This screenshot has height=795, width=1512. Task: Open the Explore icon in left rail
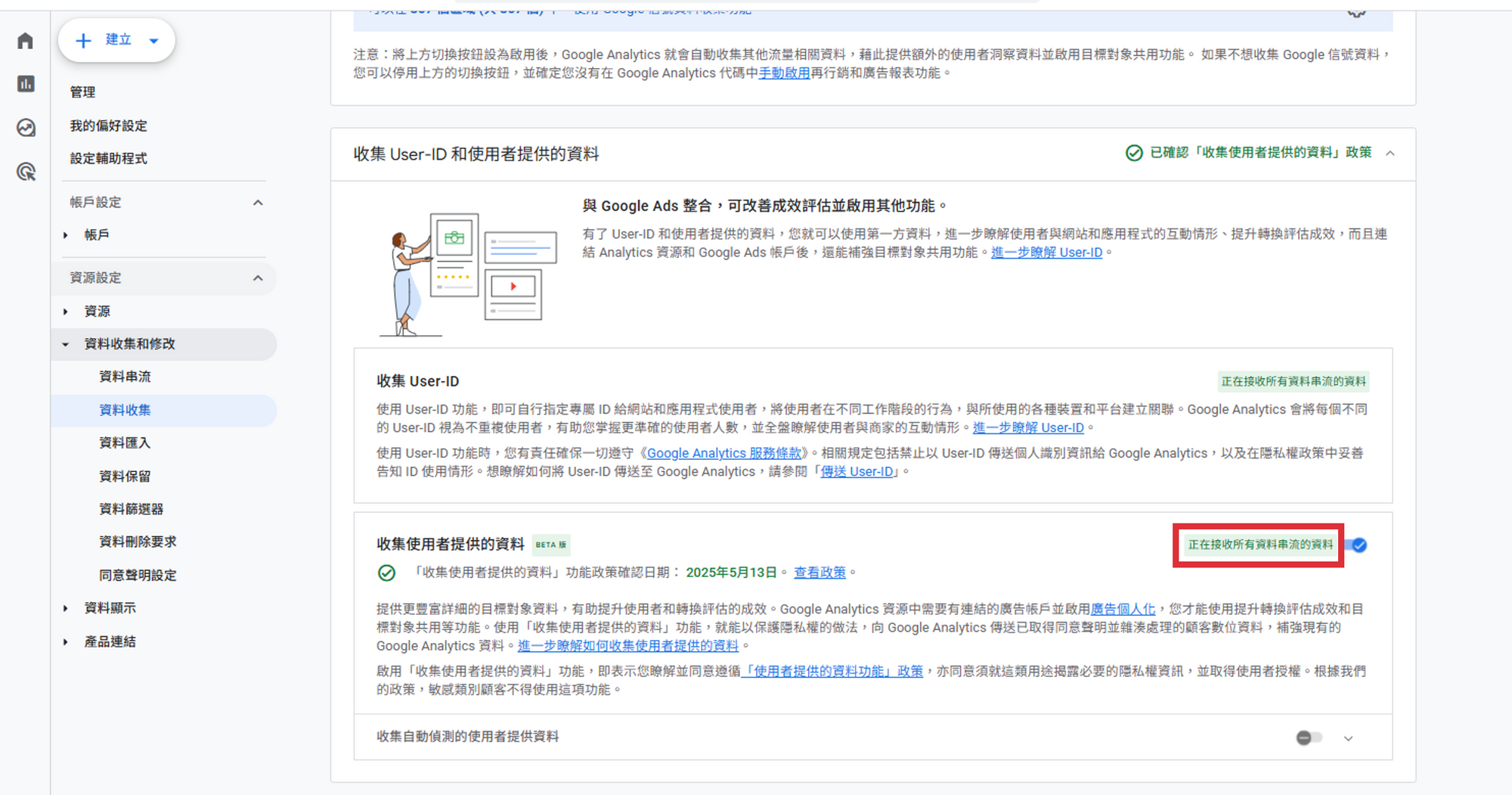click(x=26, y=128)
